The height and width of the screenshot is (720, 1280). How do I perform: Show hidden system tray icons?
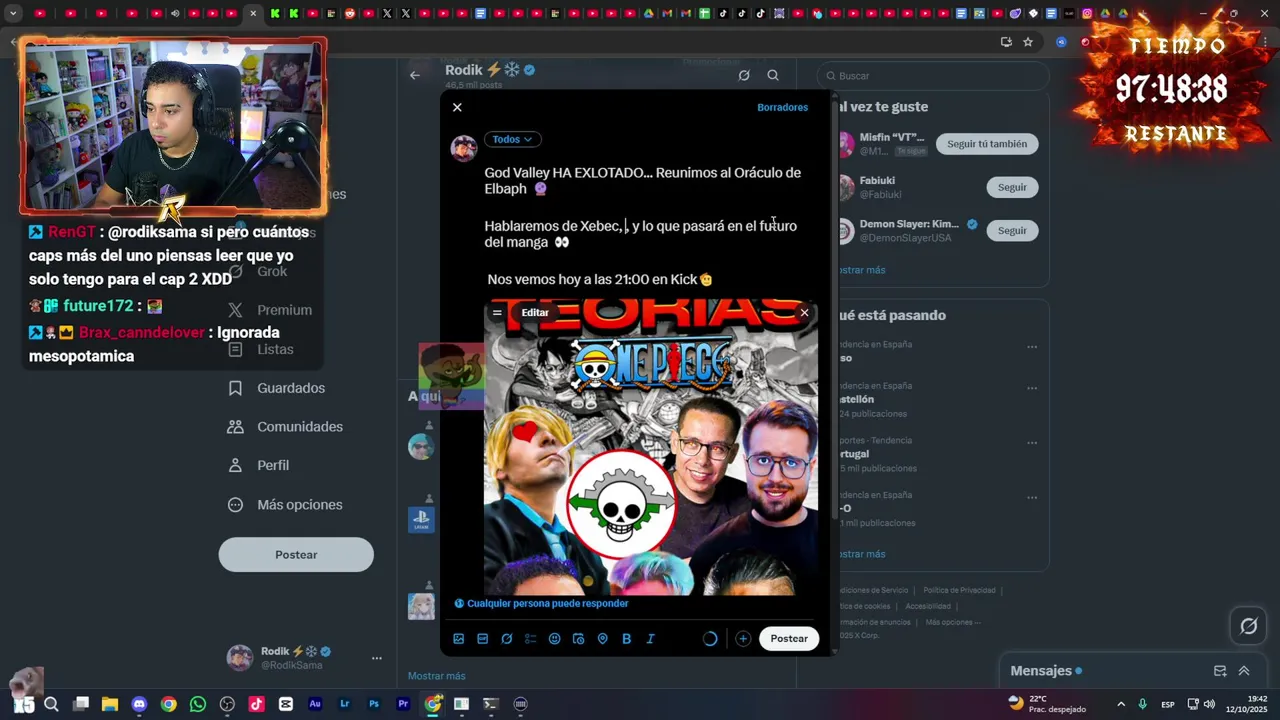pos(1121,704)
